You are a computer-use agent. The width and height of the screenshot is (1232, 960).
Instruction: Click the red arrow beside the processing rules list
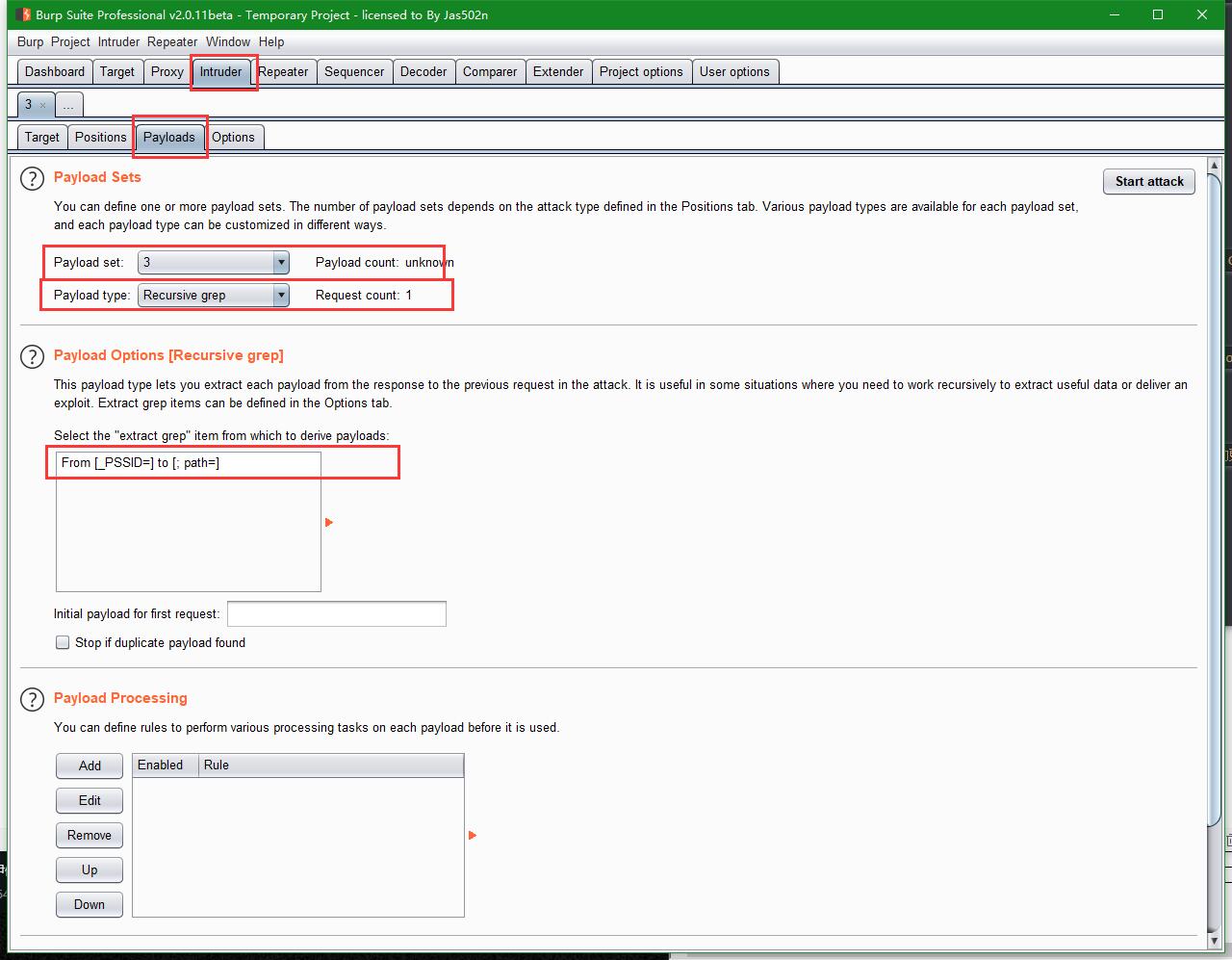(472, 836)
